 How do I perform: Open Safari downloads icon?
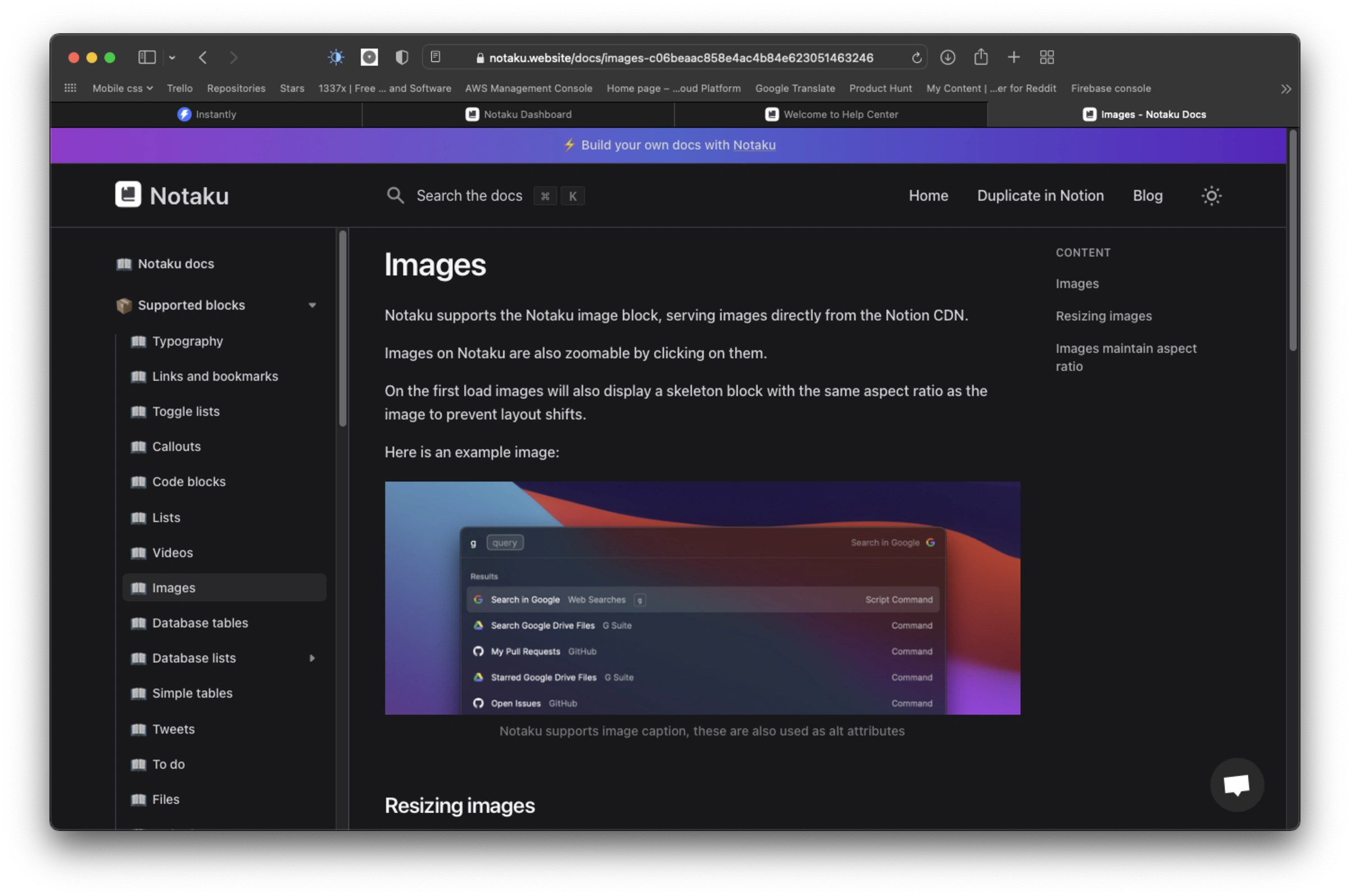(x=947, y=57)
